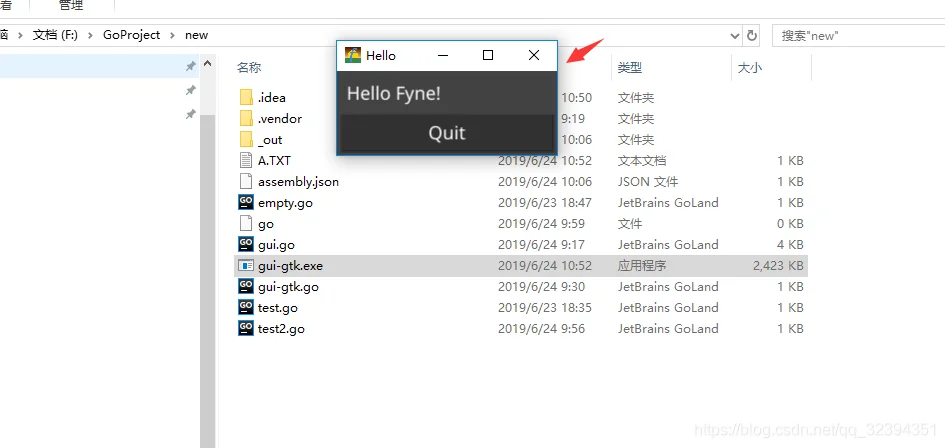Navigate to GoProject in the breadcrumb

click(131, 35)
